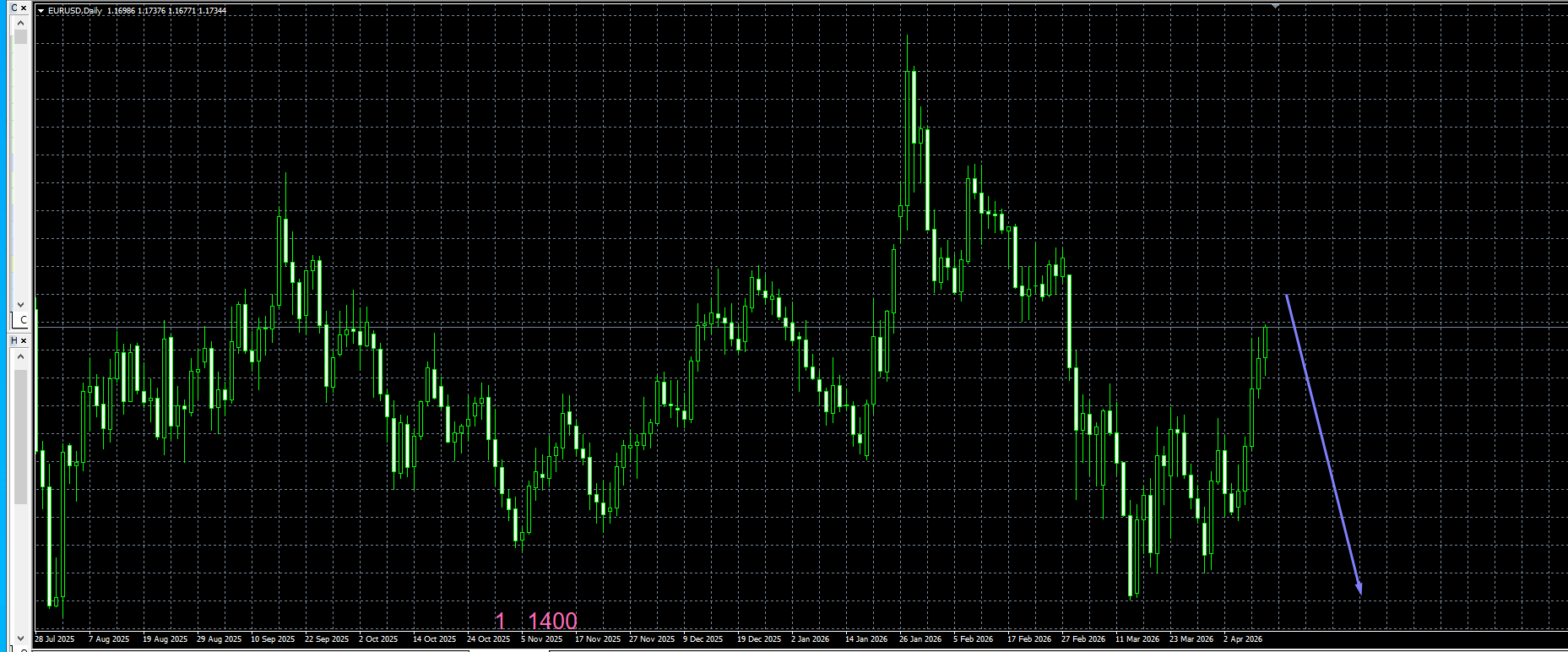Click the '2 Oct 2025' date label
Image resolution: width=1568 pixels, height=652 pixels.
pyautogui.click(x=378, y=639)
